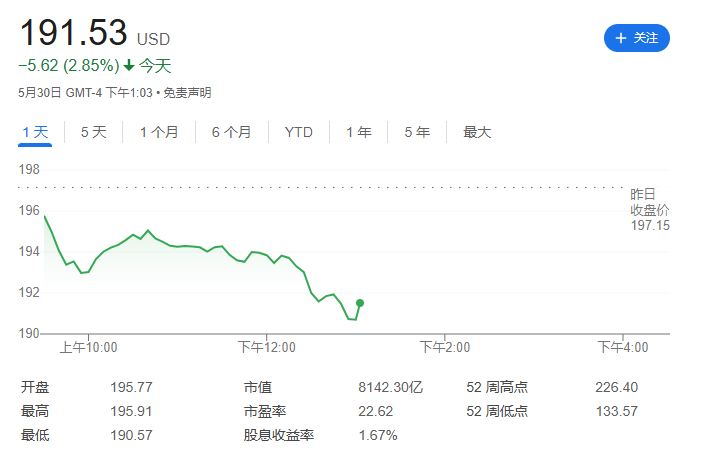Select the 5 年 tab
The image size is (710, 451).
[417, 132]
